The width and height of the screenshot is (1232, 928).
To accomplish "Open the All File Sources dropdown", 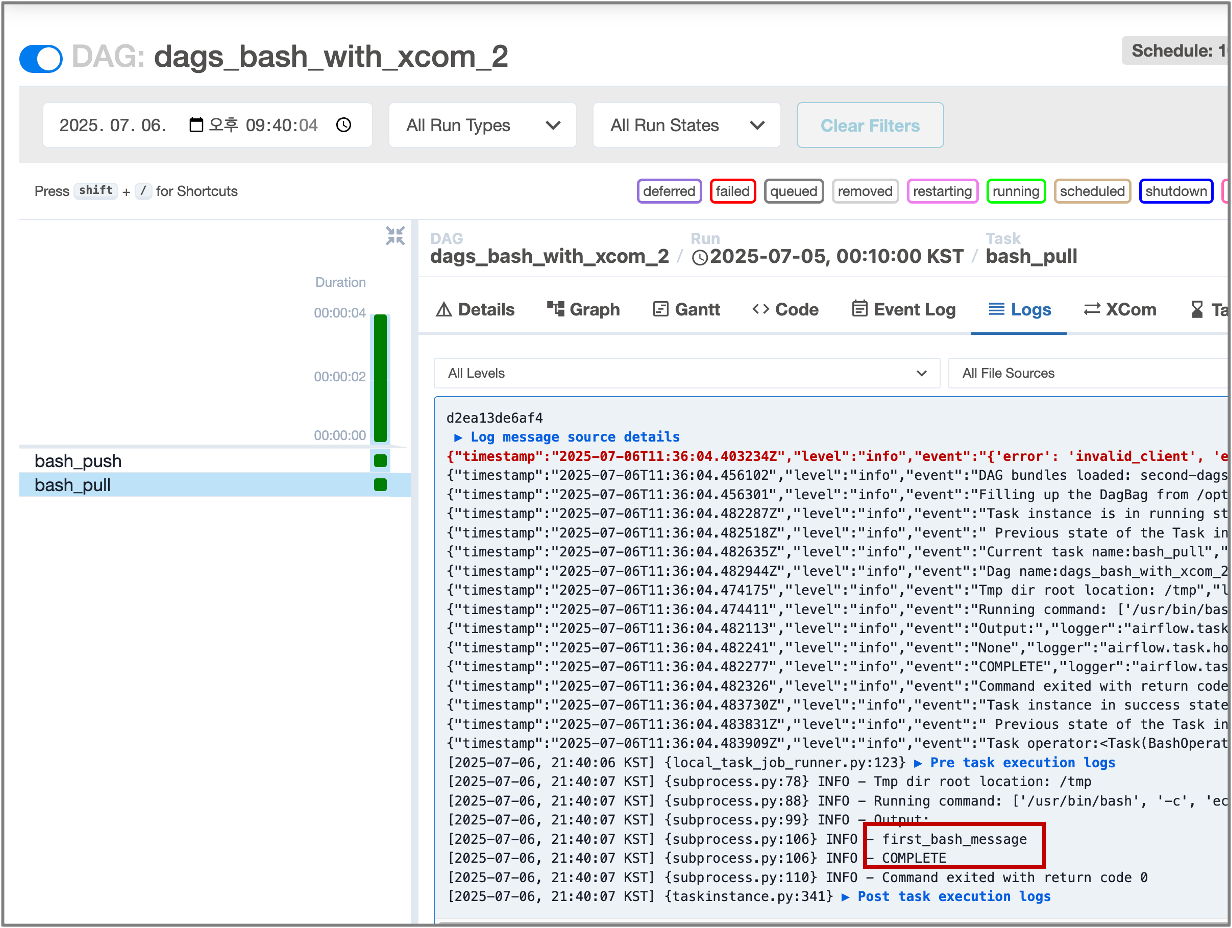I will 1088,373.
